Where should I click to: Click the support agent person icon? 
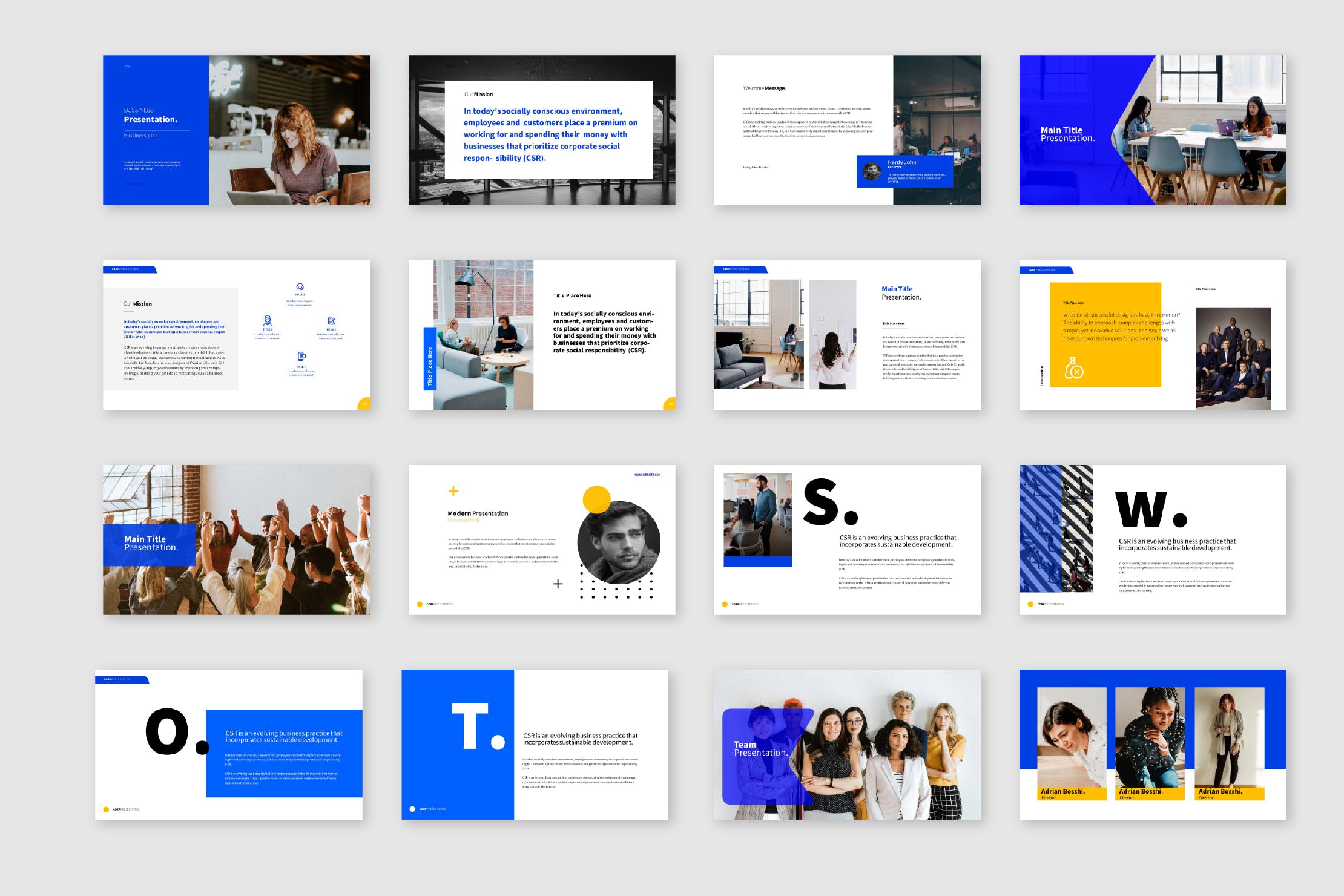pos(267,320)
